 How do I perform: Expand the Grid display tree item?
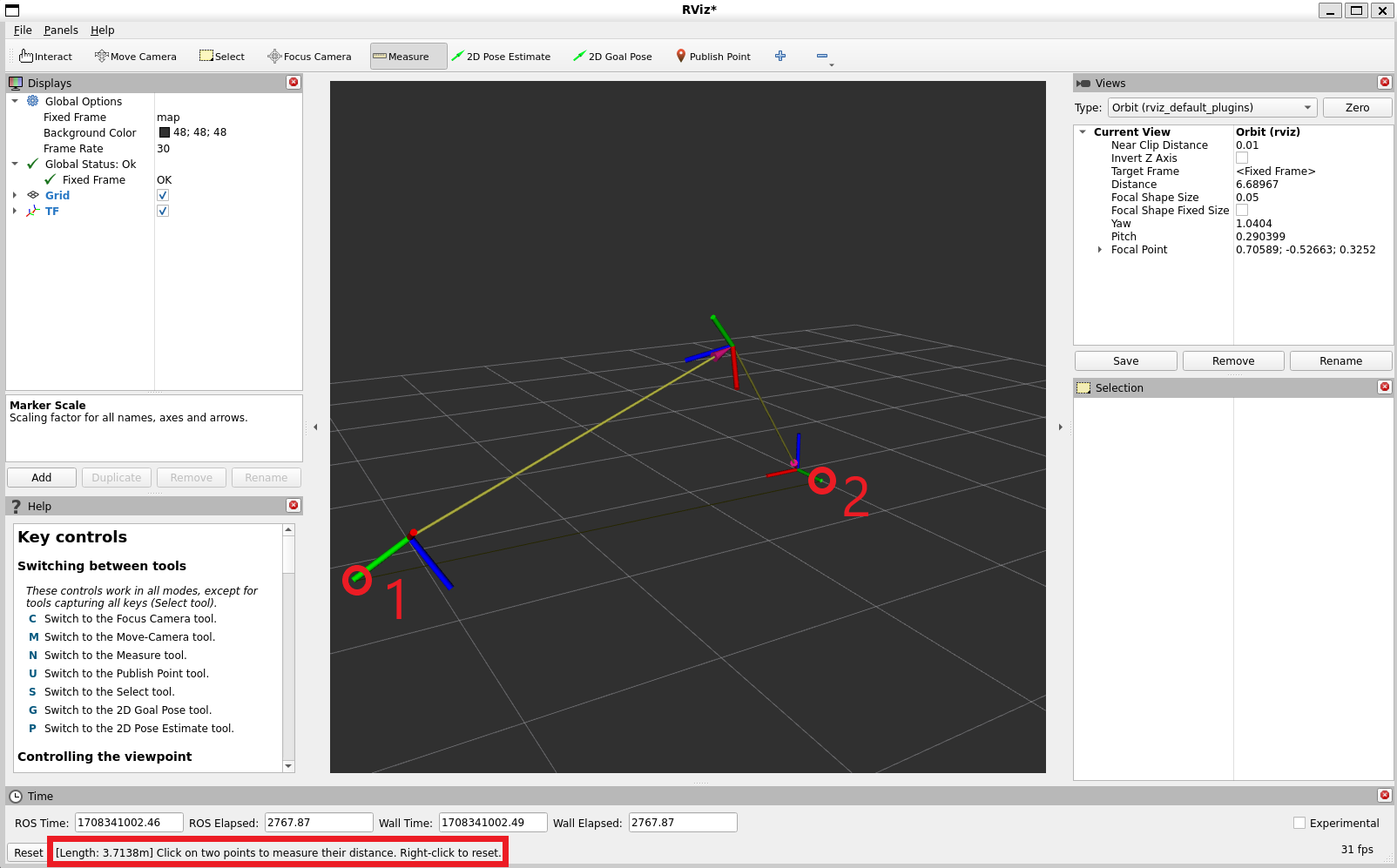tap(15, 196)
